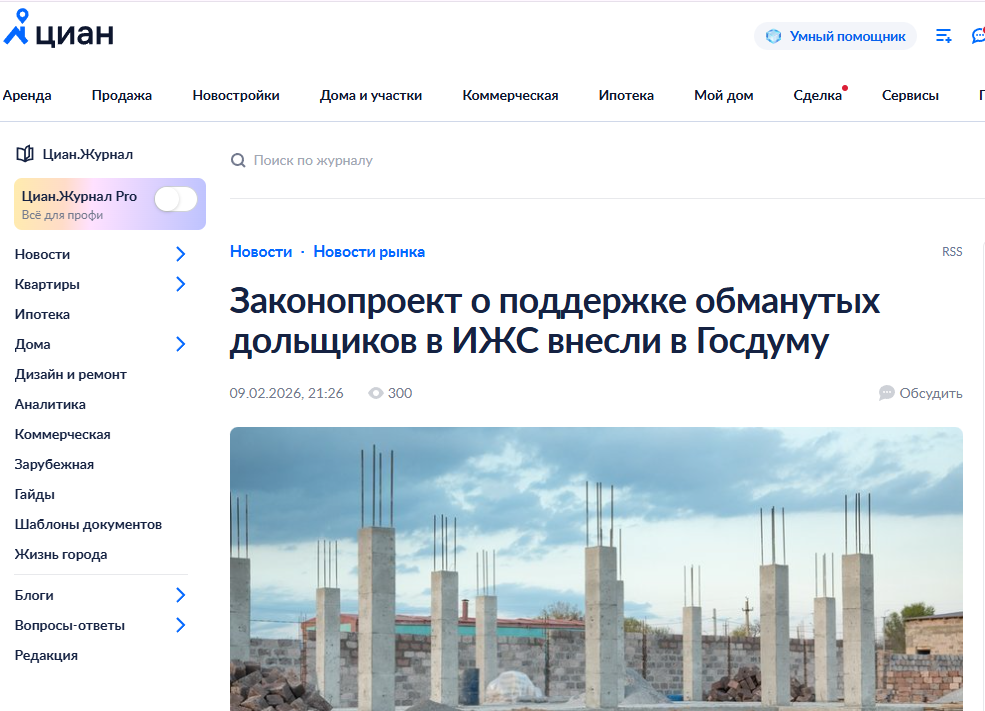Open the Сделка menu item
This screenshot has width=985, height=711.
(816, 95)
